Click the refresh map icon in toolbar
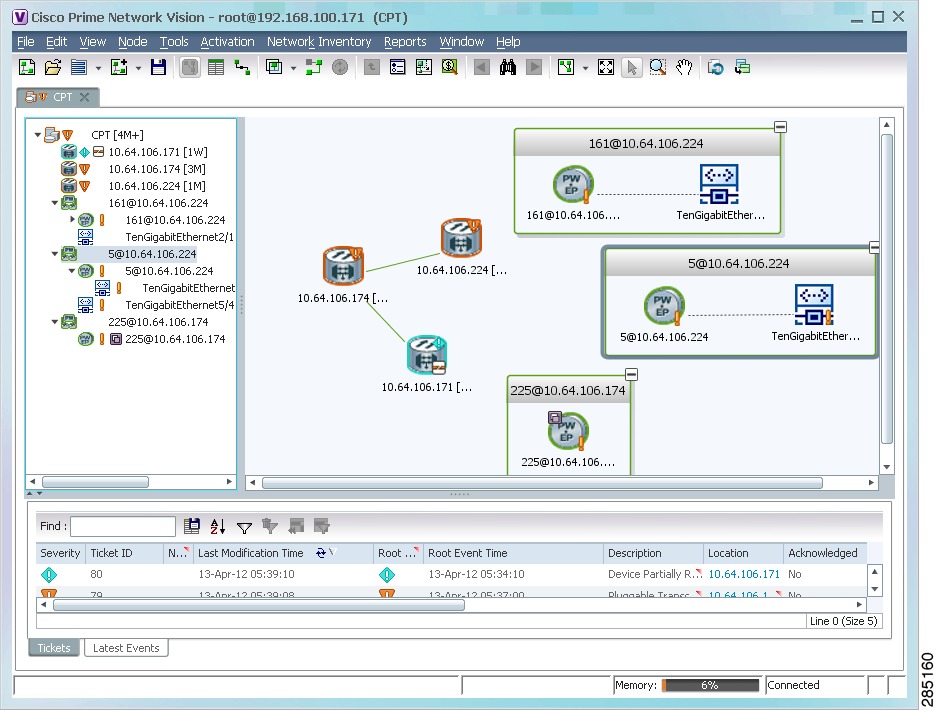 [x=715, y=67]
